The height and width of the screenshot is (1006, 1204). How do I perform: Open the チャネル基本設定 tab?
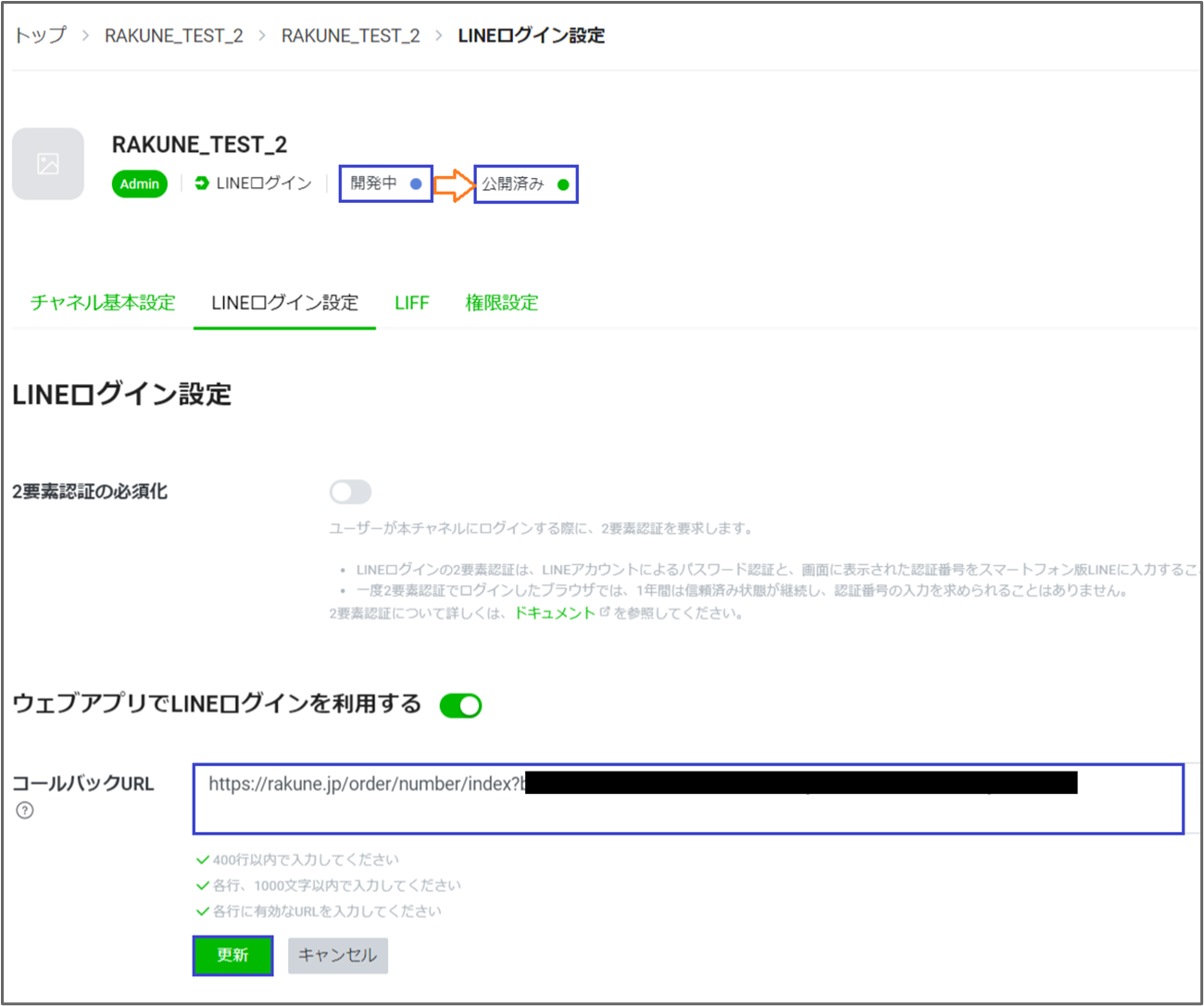(x=103, y=303)
